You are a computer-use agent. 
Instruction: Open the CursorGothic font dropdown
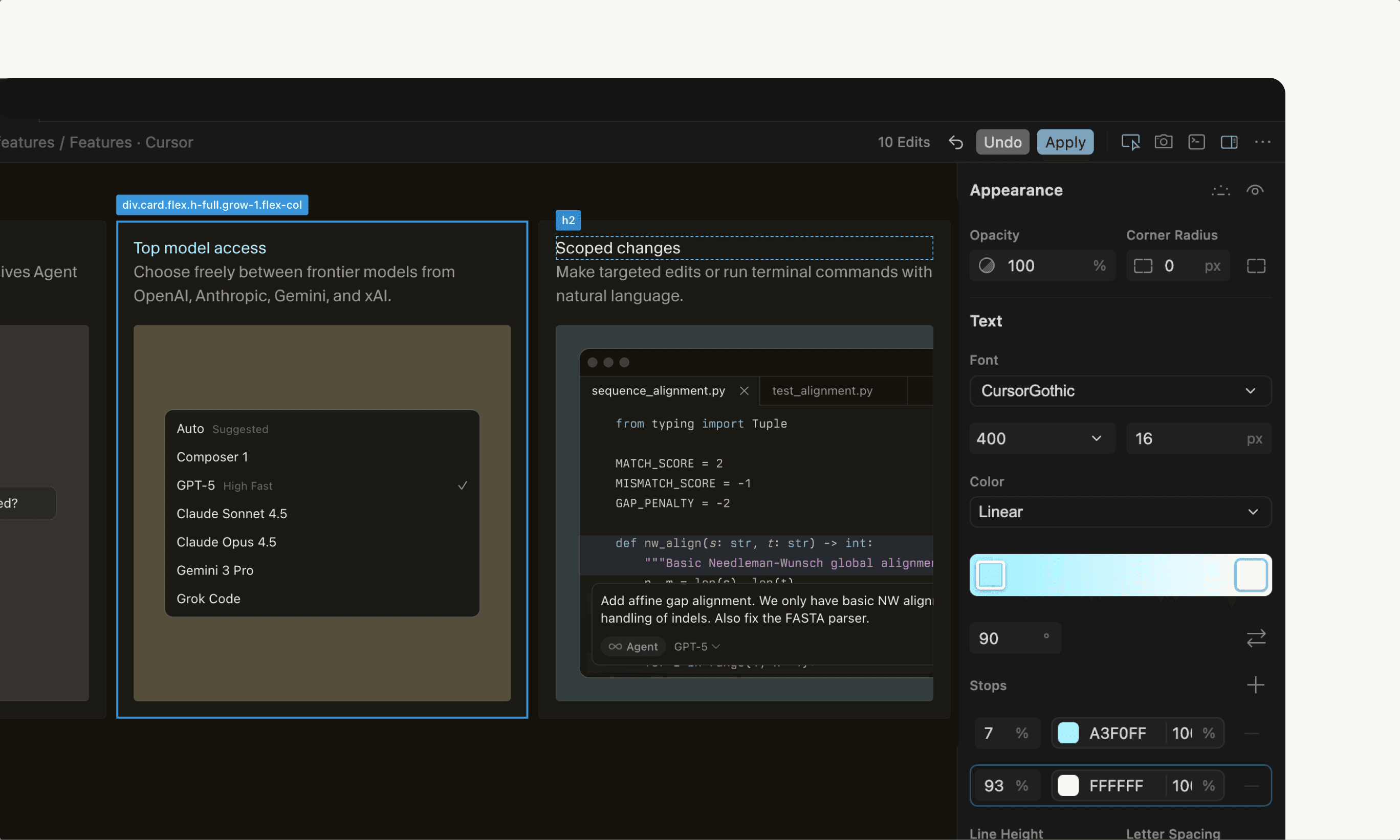(x=1119, y=390)
